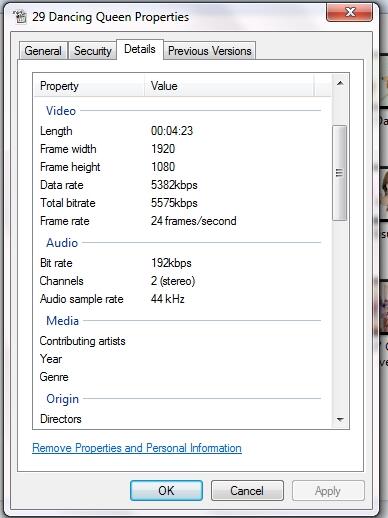Click the Cancel button
The image size is (388, 518).
coord(247,491)
